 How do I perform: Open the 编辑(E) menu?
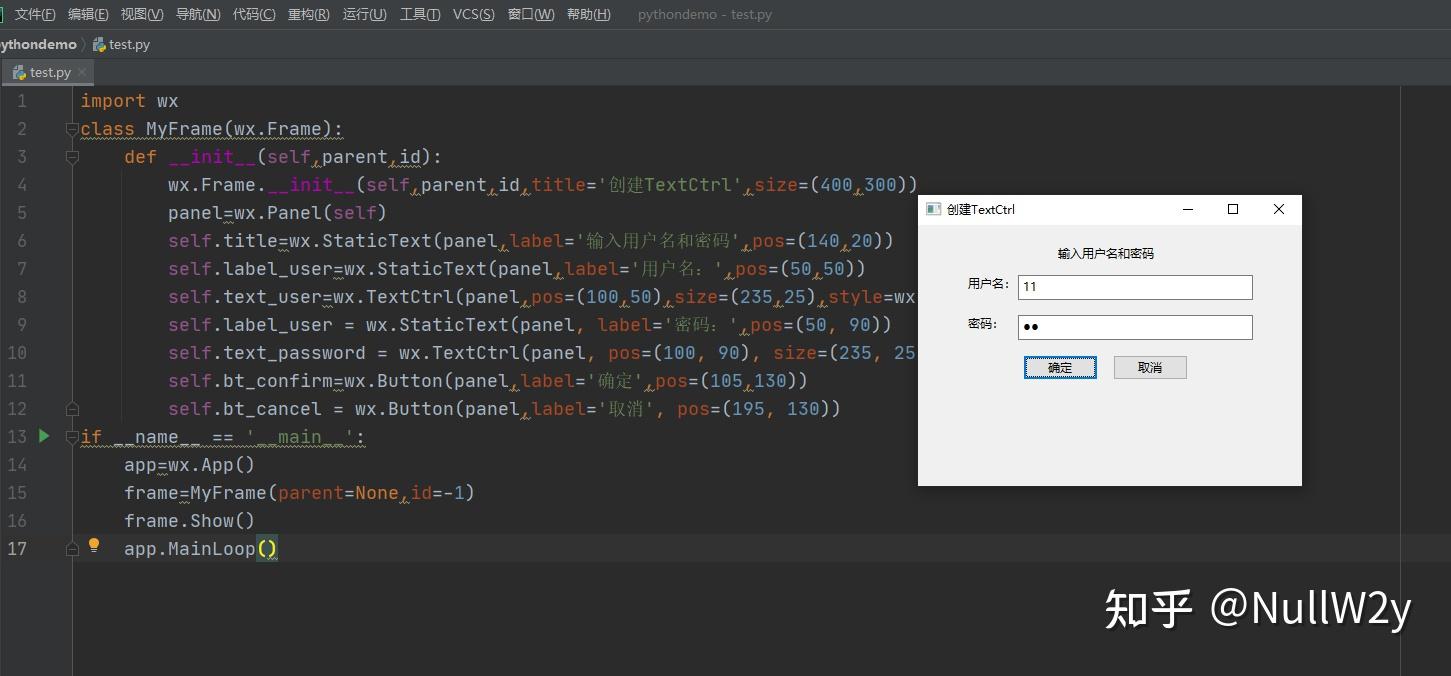[x=88, y=14]
